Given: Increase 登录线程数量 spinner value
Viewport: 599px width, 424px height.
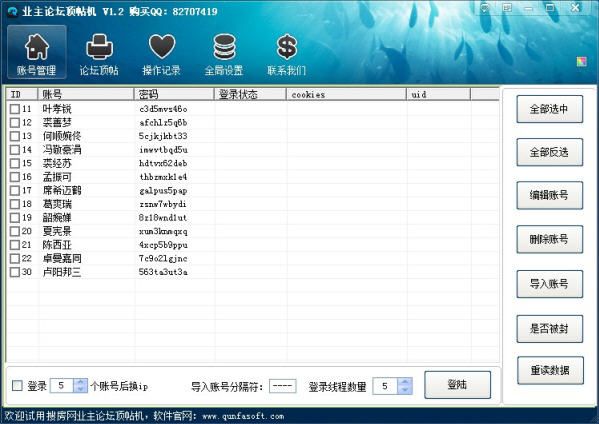Looking at the screenshot, I should [405, 382].
